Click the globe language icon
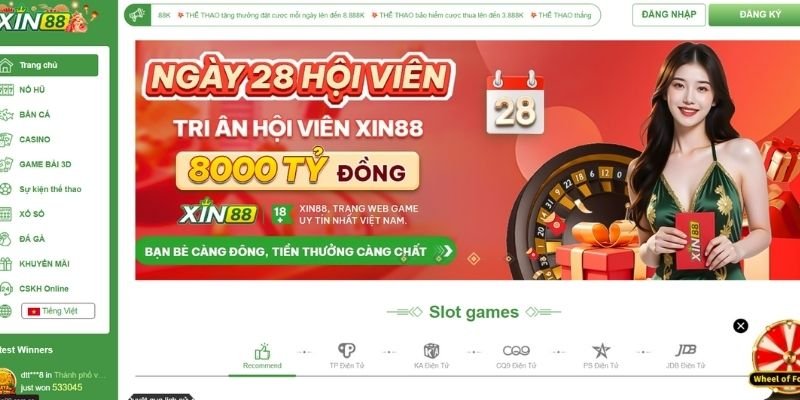This screenshot has width=800, height=400. pos(5,311)
